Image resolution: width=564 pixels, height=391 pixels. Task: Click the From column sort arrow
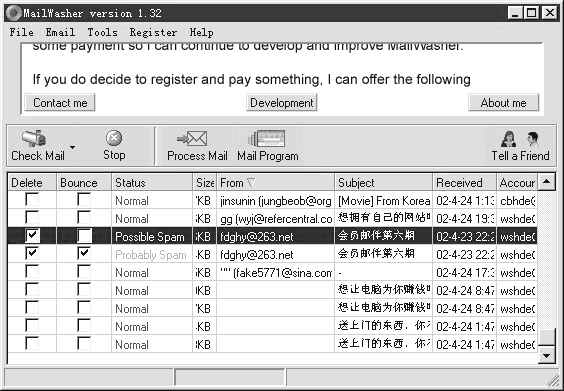[251, 183]
